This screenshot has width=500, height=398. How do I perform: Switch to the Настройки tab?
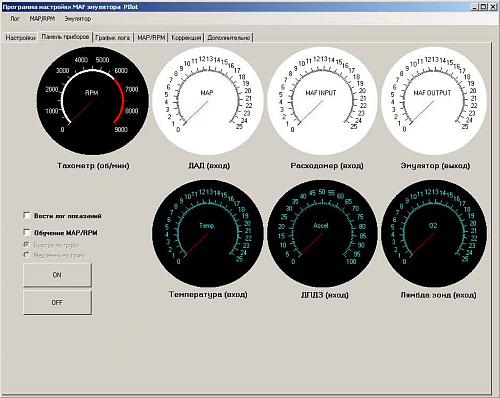[x=20, y=38]
